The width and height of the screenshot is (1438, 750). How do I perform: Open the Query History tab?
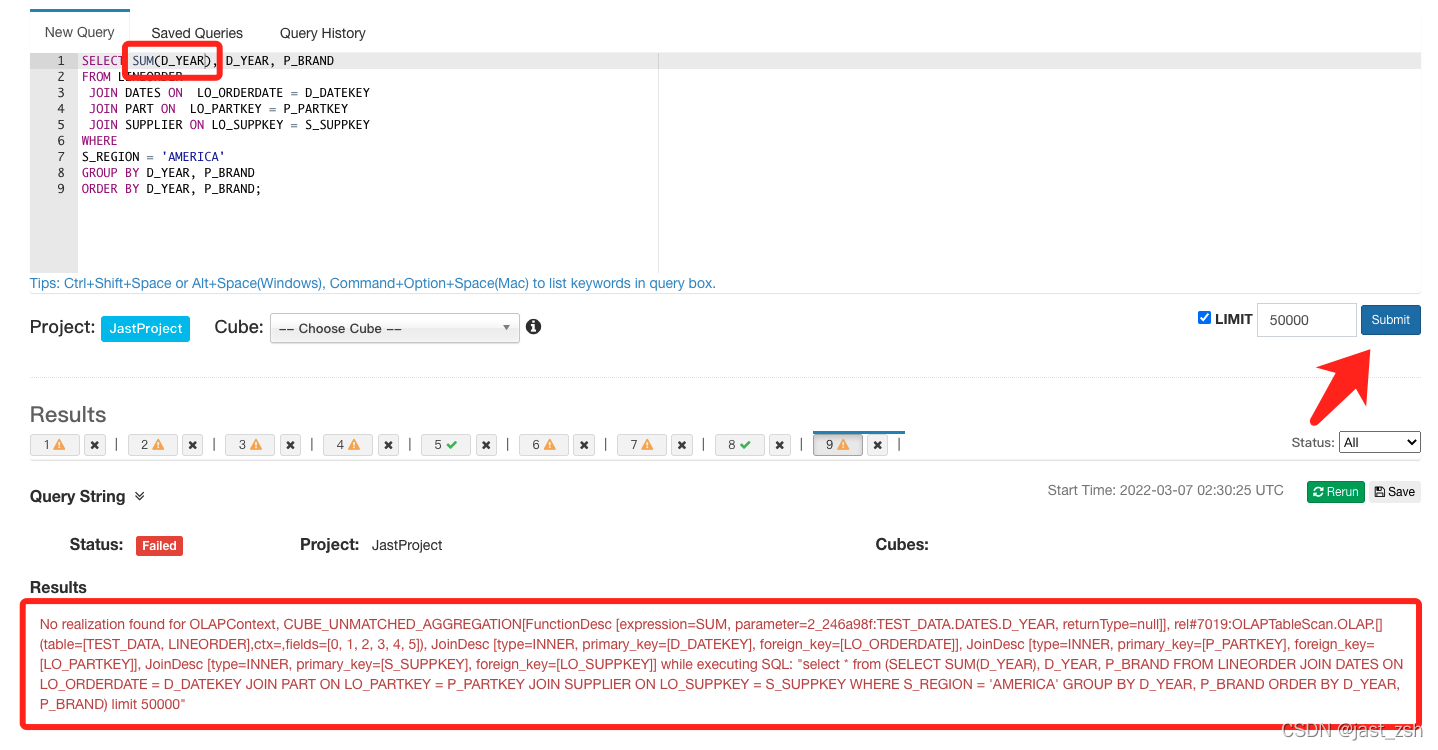coord(322,33)
